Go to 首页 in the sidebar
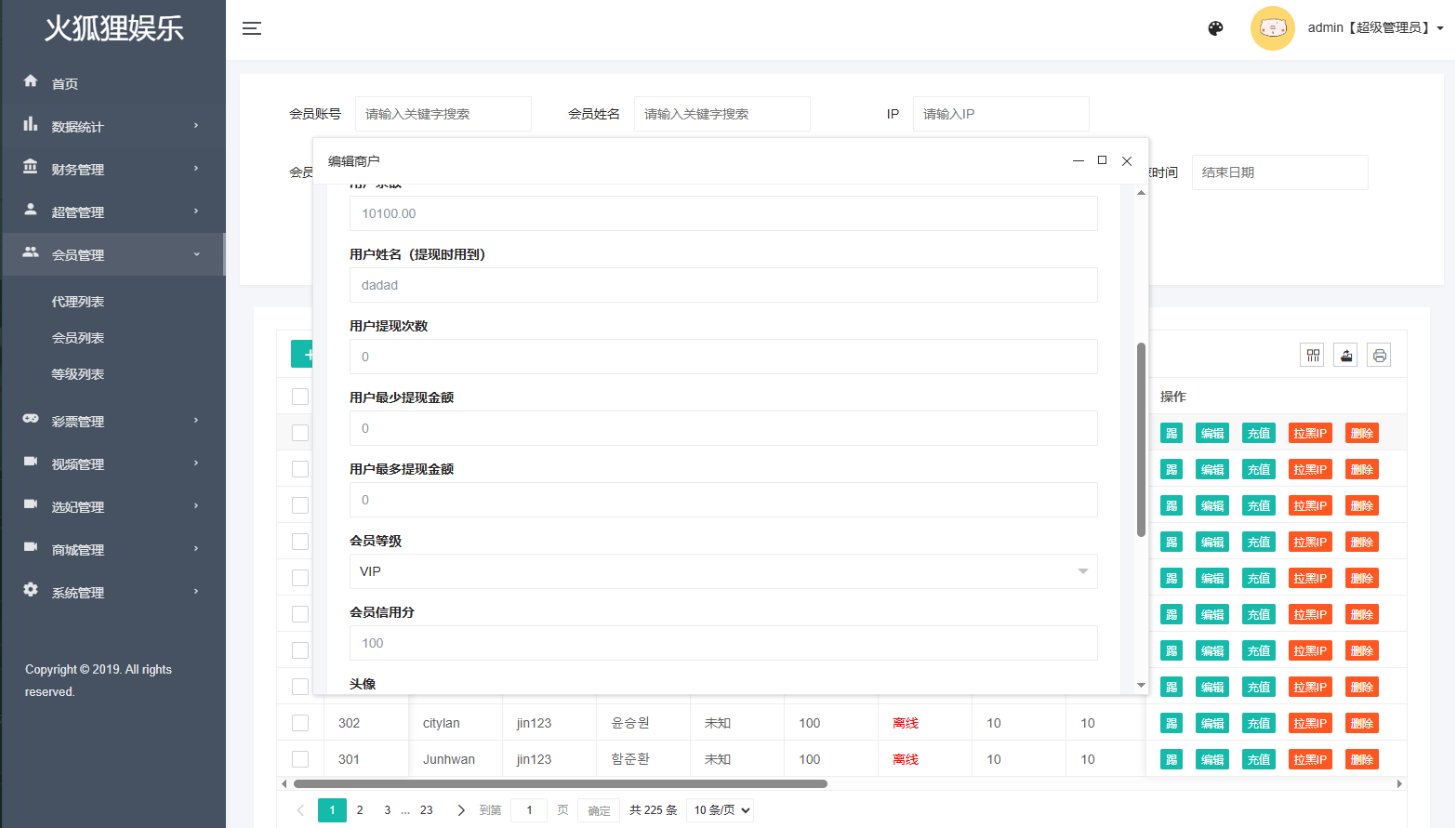Viewport: 1455px width, 828px height. pos(65,84)
